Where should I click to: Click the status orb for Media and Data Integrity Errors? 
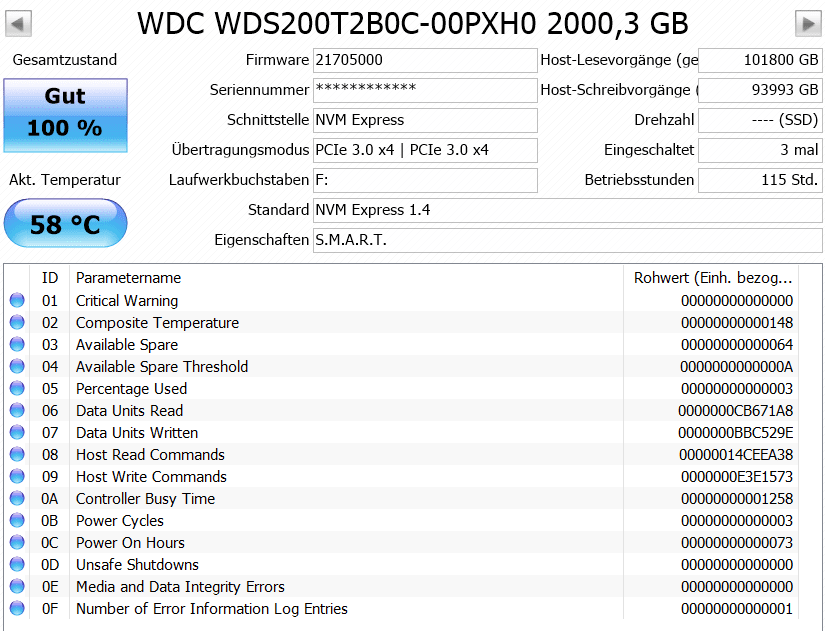click(17, 586)
